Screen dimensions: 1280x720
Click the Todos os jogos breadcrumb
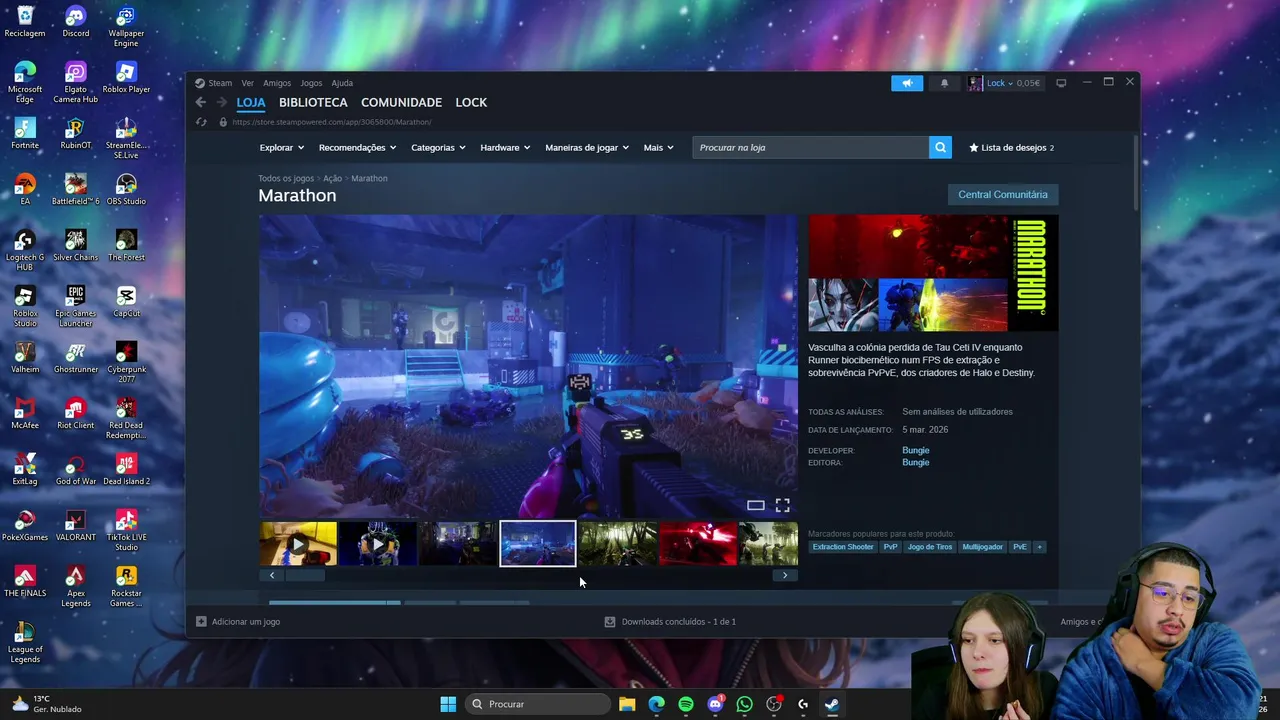pos(286,178)
